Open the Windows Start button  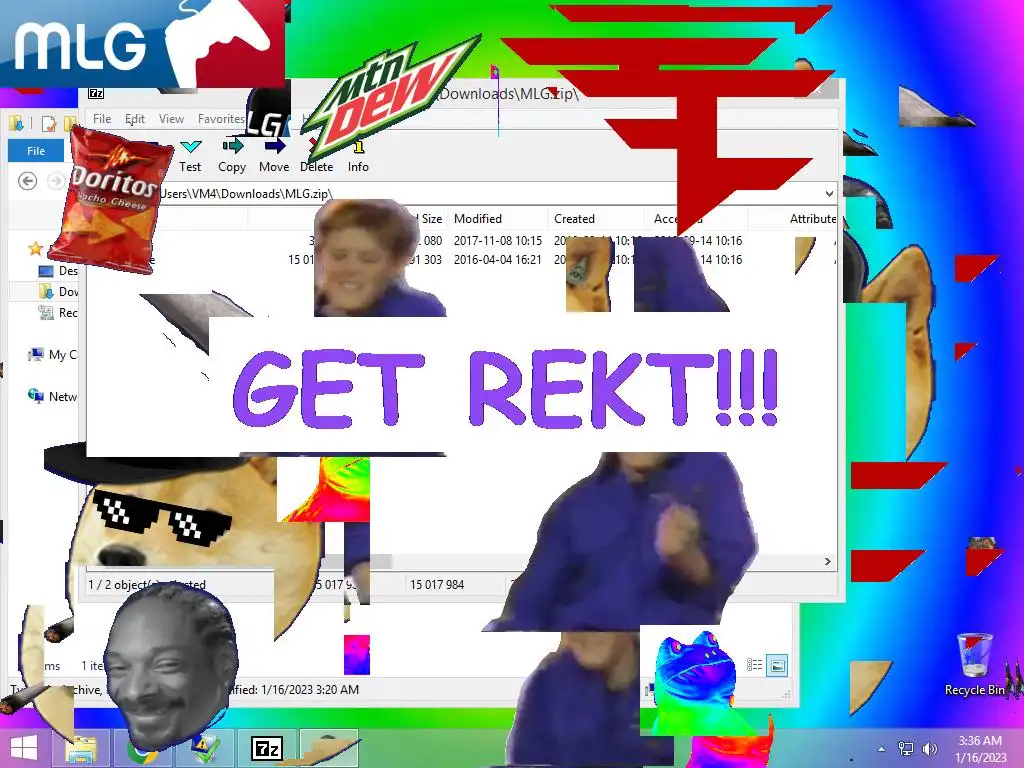point(24,748)
